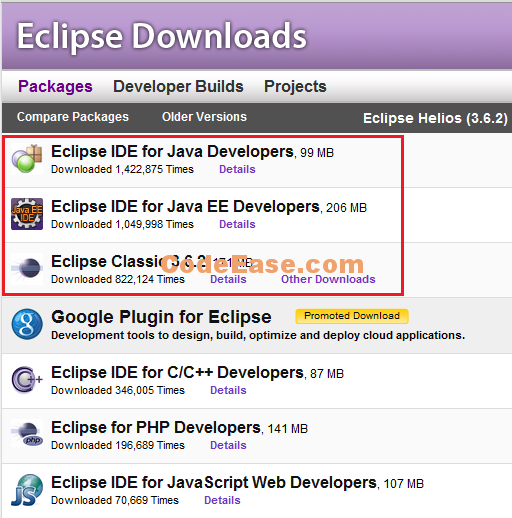Open the Projects tab
The width and height of the screenshot is (512, 518).
295,87
